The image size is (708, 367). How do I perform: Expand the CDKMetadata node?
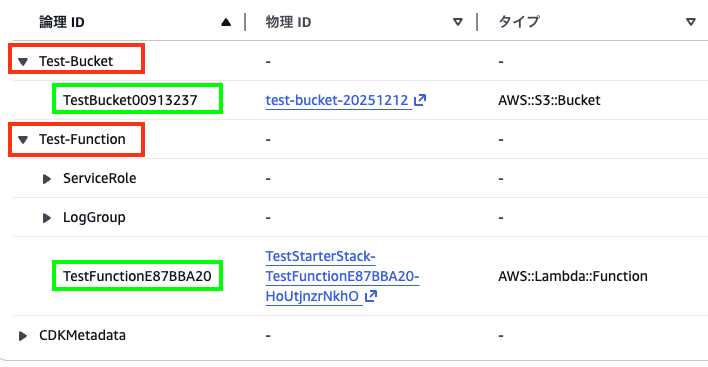(x=23, y=336)
